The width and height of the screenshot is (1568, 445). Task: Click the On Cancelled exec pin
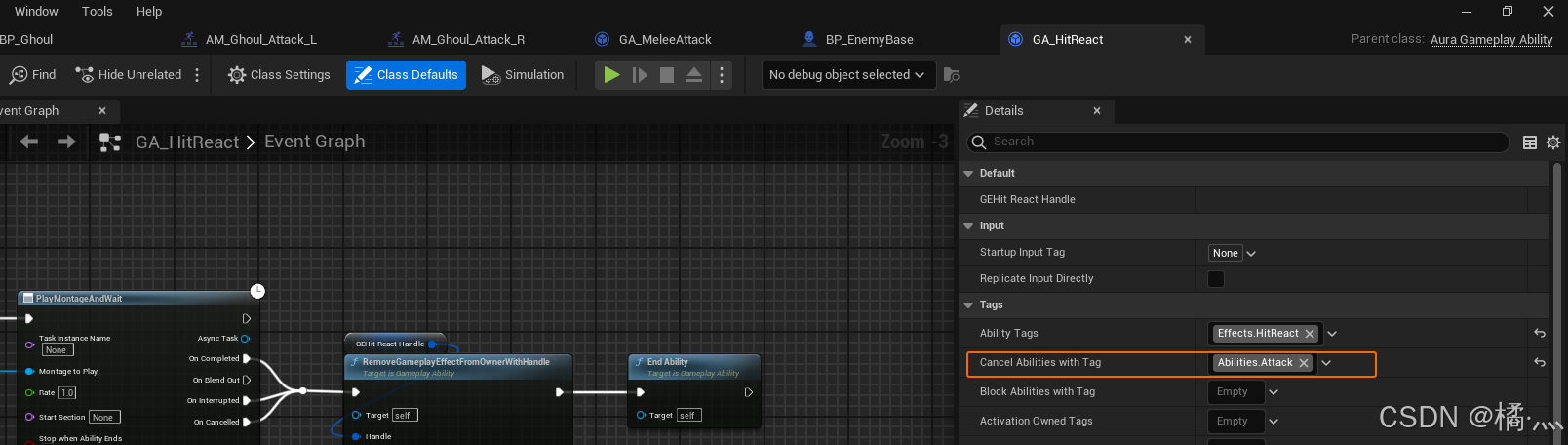[x=247, y=423]
